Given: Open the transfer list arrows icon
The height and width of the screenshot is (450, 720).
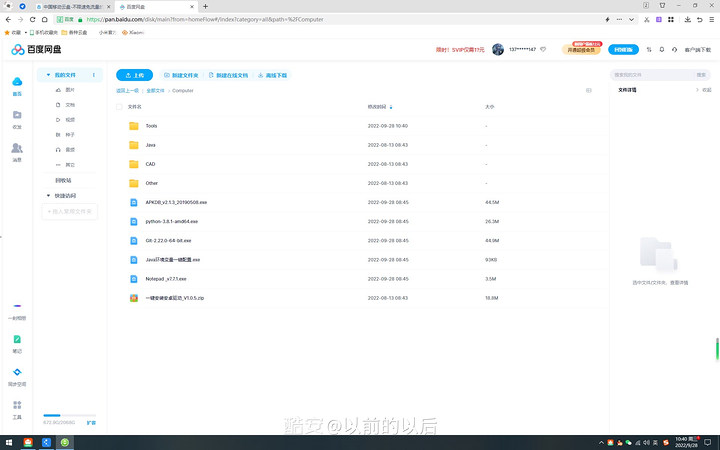Looking at the screenshot, I should (x=649, y=50).
